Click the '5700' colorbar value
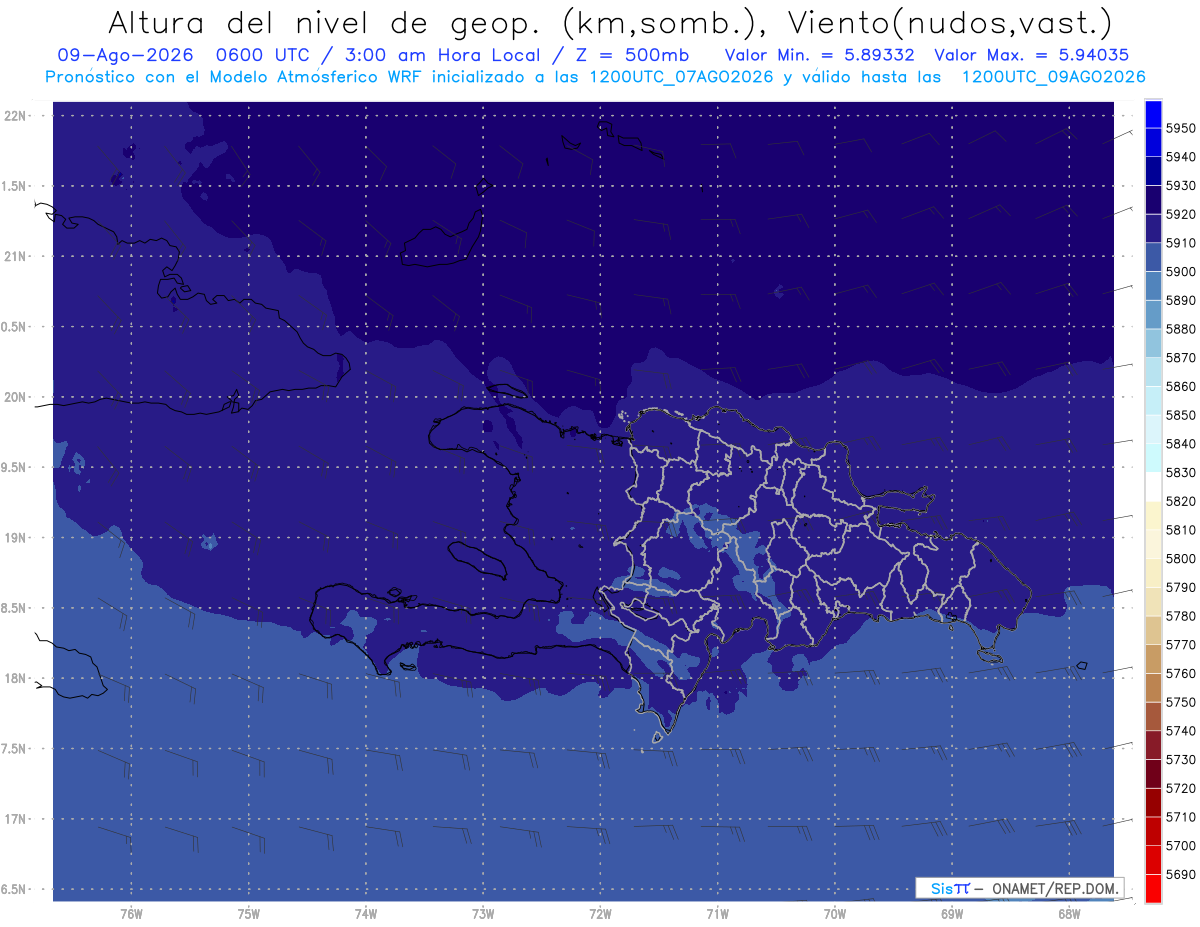 coord(1181,846)
